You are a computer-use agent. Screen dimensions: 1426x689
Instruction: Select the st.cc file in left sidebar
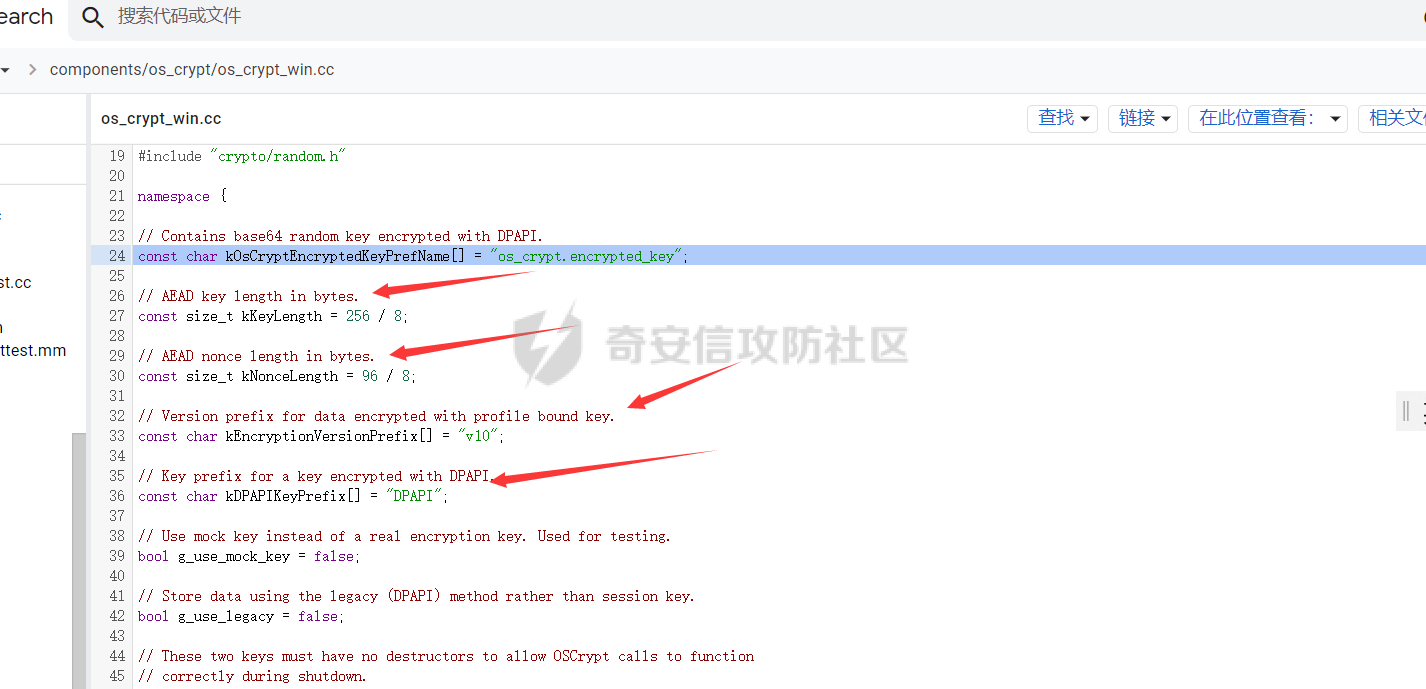pos(16,283)
